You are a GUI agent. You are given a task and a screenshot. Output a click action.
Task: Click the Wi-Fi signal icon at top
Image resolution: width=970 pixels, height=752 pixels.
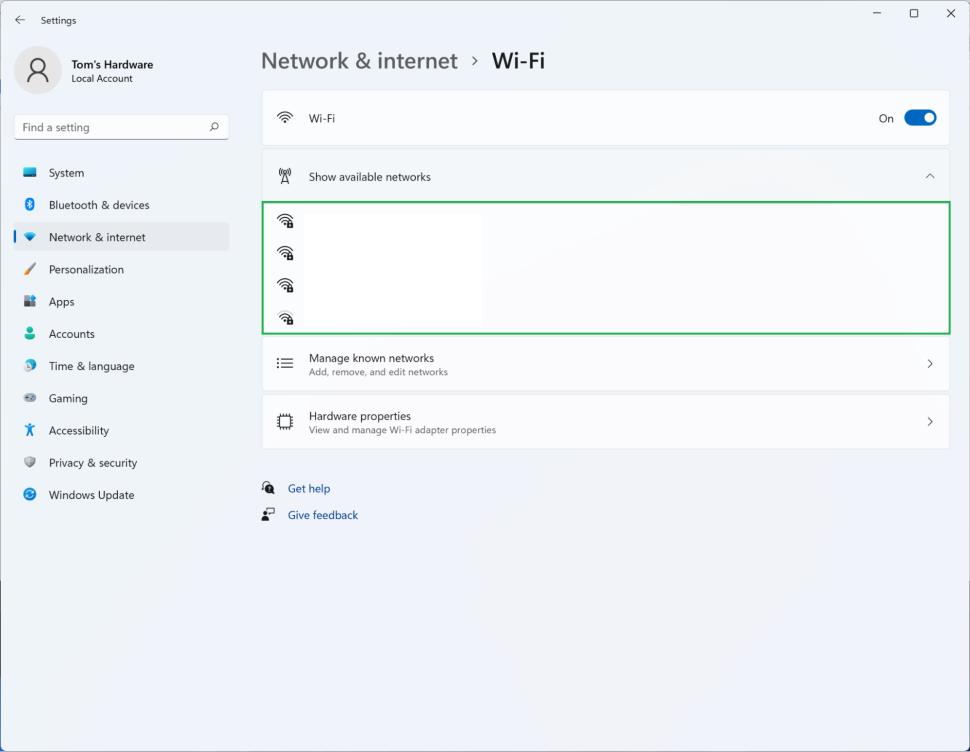click(x=285, y=117)
